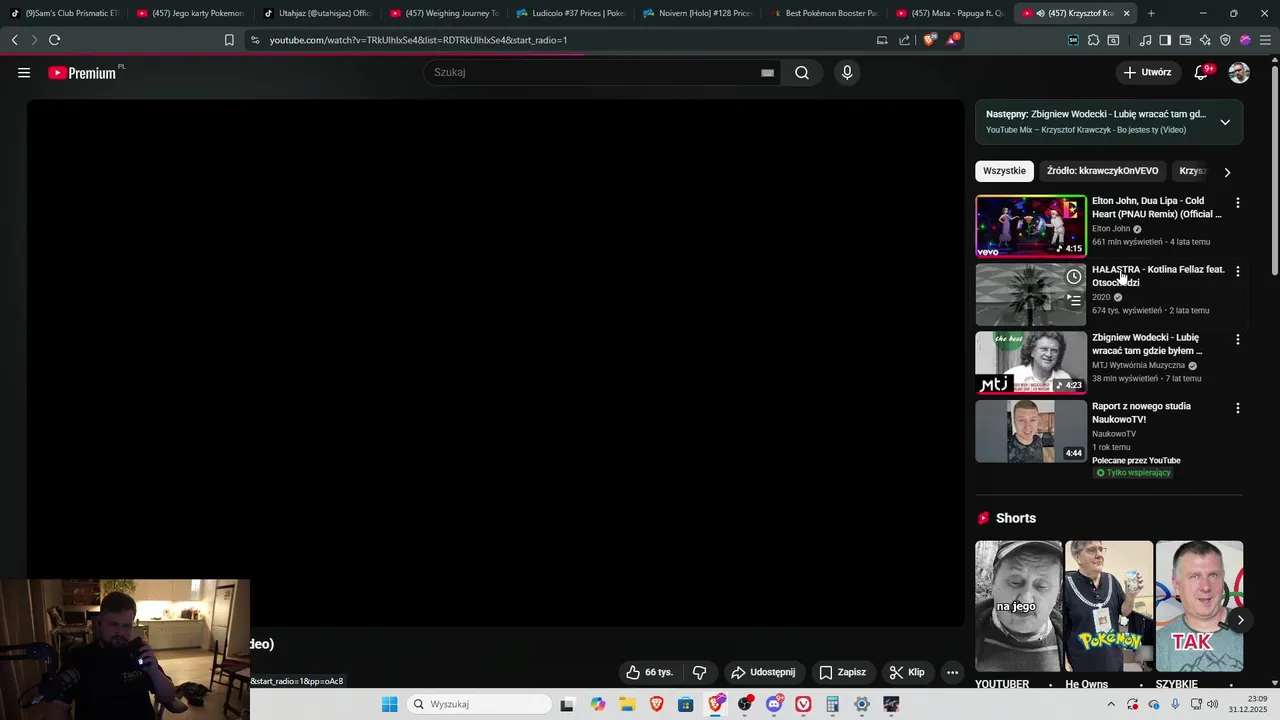
Task: Like the video (66 tys.)
Action: tap(649, 672)
